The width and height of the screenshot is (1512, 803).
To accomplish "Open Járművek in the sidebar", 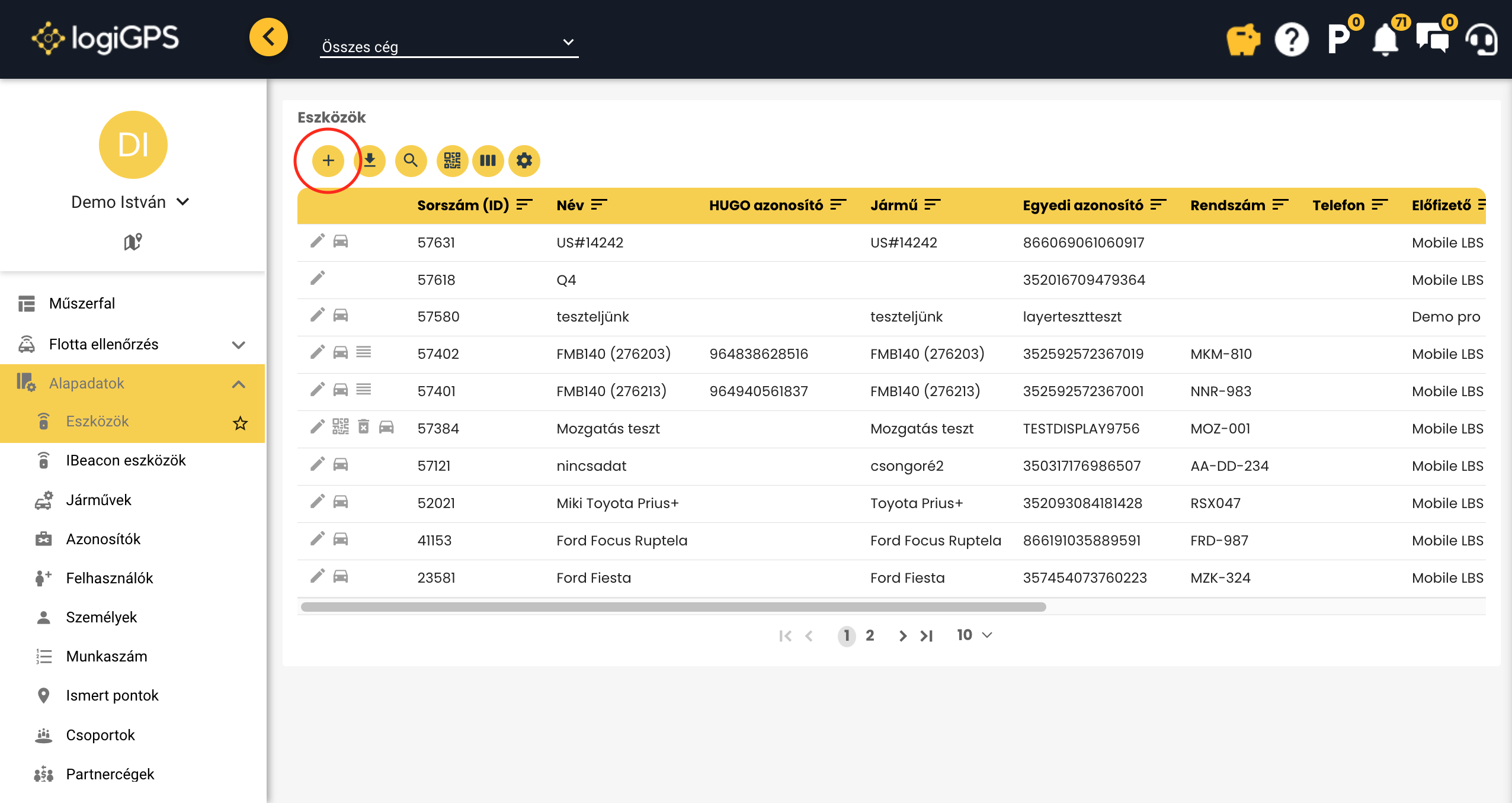I will (x=98, y=500).
